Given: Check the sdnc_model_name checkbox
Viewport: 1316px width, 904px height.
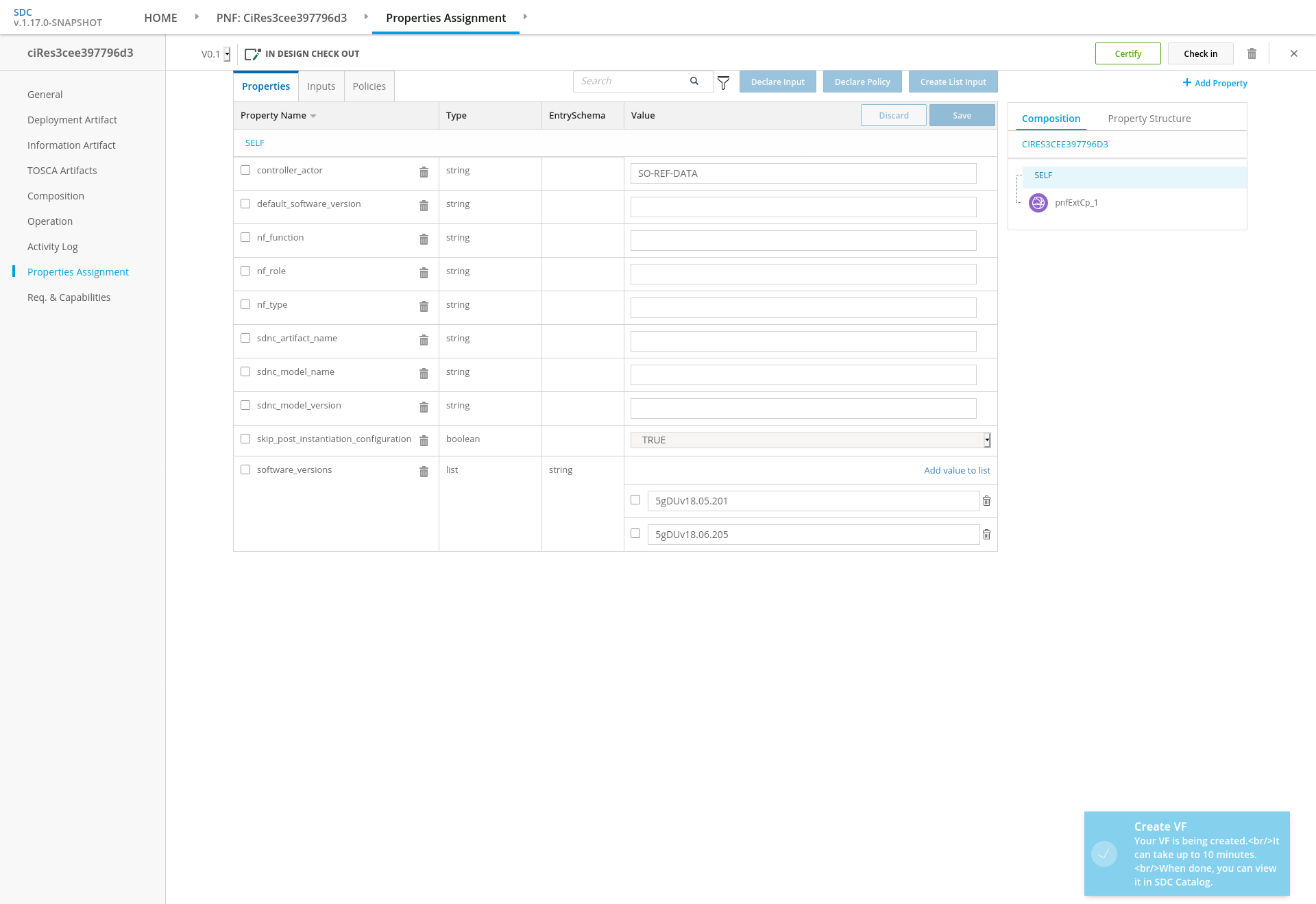Looking at the screenshot, I should click(x=245, y=371).
